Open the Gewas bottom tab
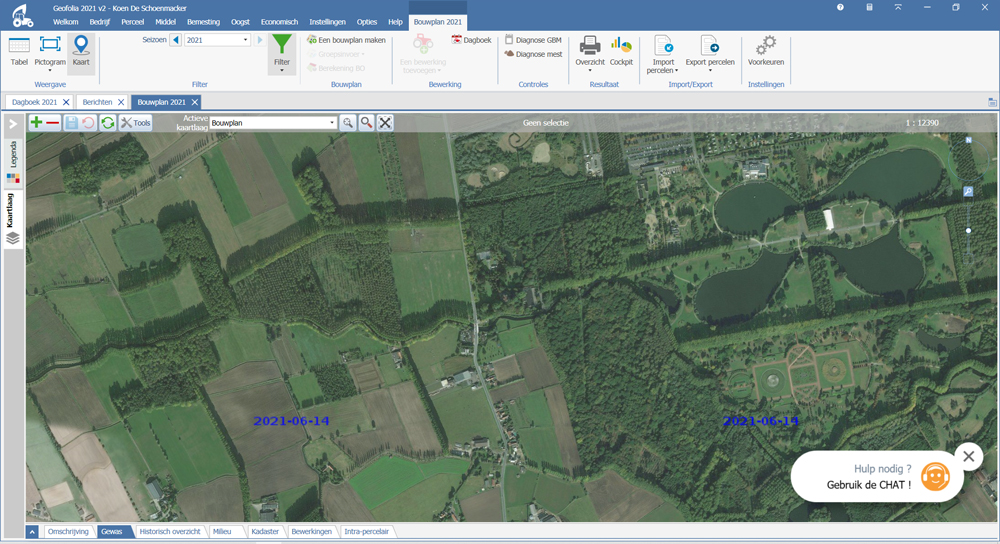Image resolution: width=1000 pixels, height=544 pixels. coord(112,531)
